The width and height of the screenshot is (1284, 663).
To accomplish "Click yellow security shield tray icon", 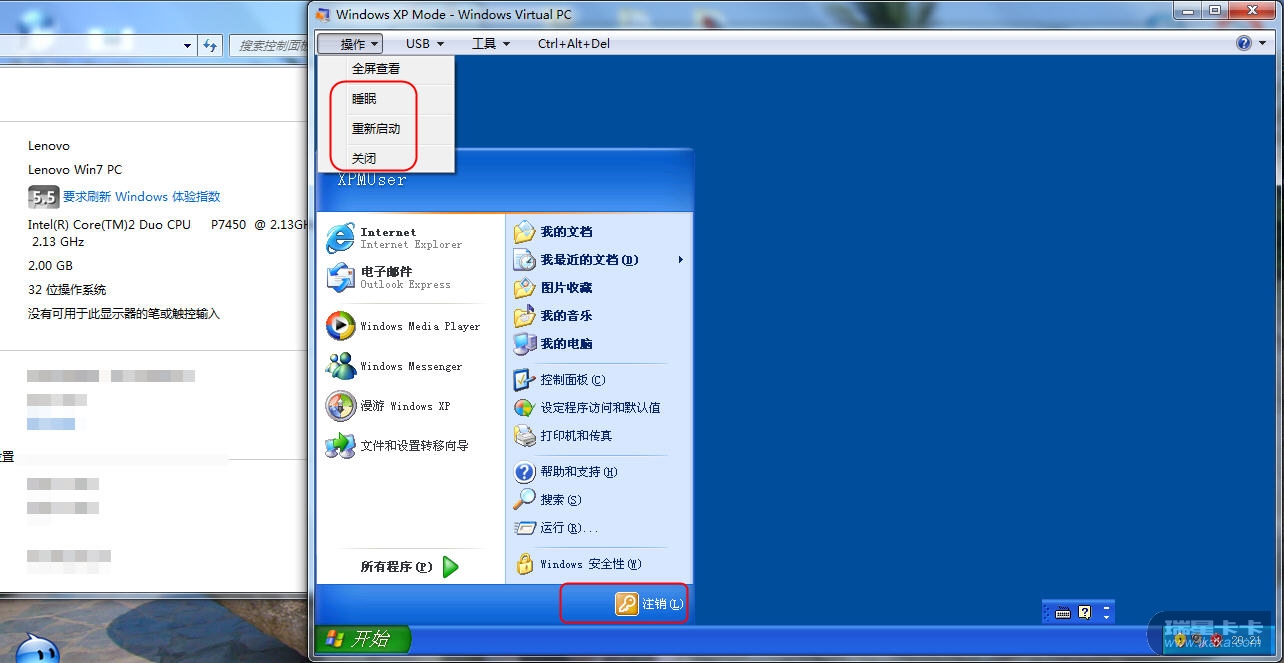I will tap(1181, 639).
